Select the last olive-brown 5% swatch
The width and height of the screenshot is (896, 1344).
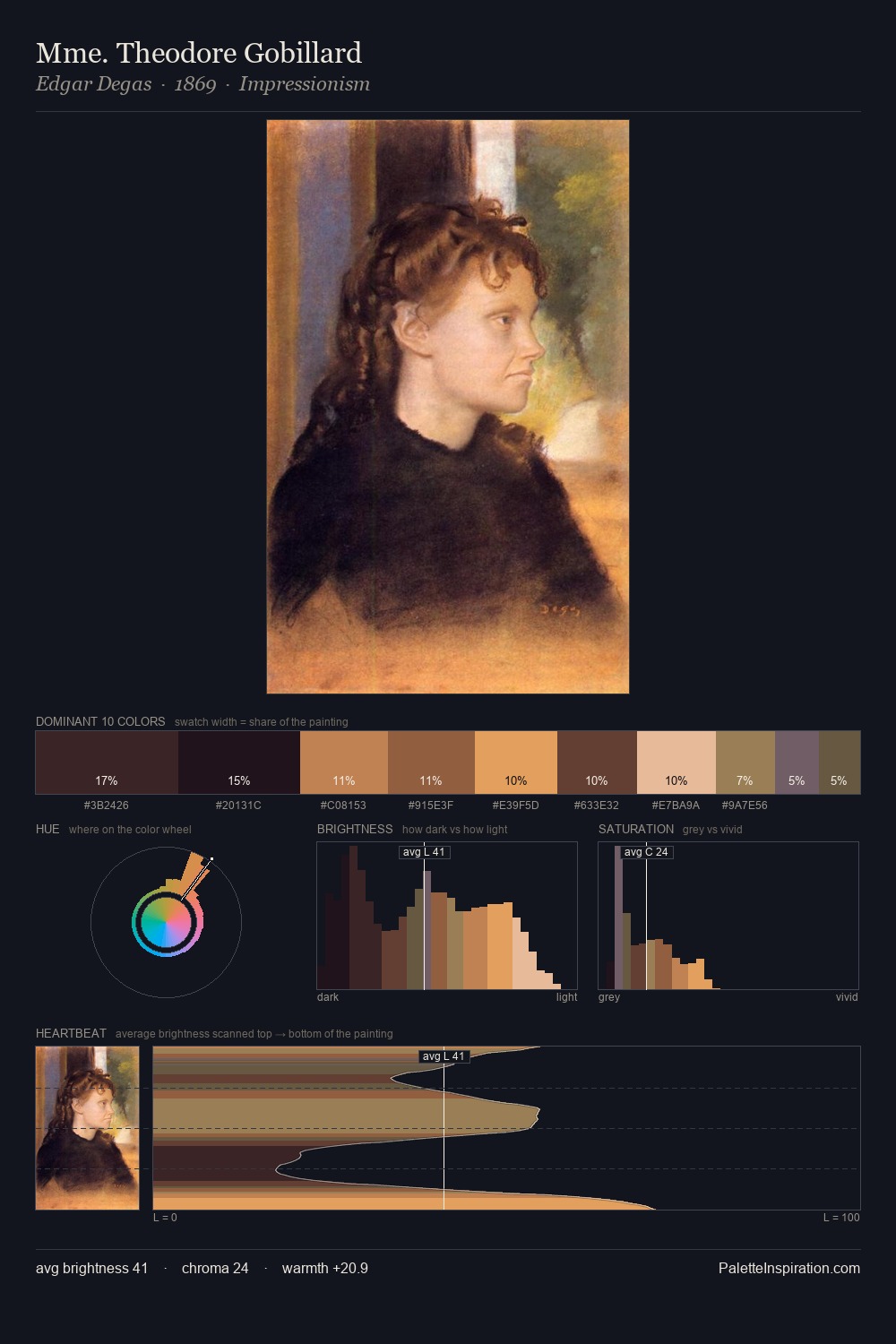pos(840,762)
